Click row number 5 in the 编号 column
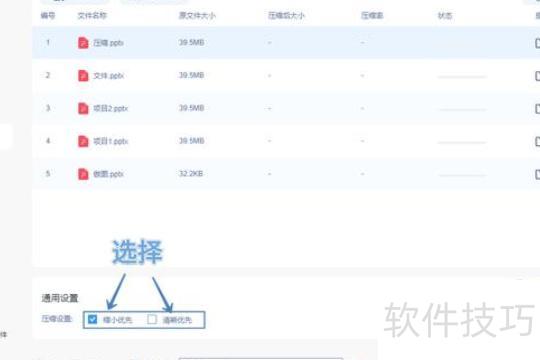This screenshot has width=540, height=360. pyautogui.click(x=48, y=173)
